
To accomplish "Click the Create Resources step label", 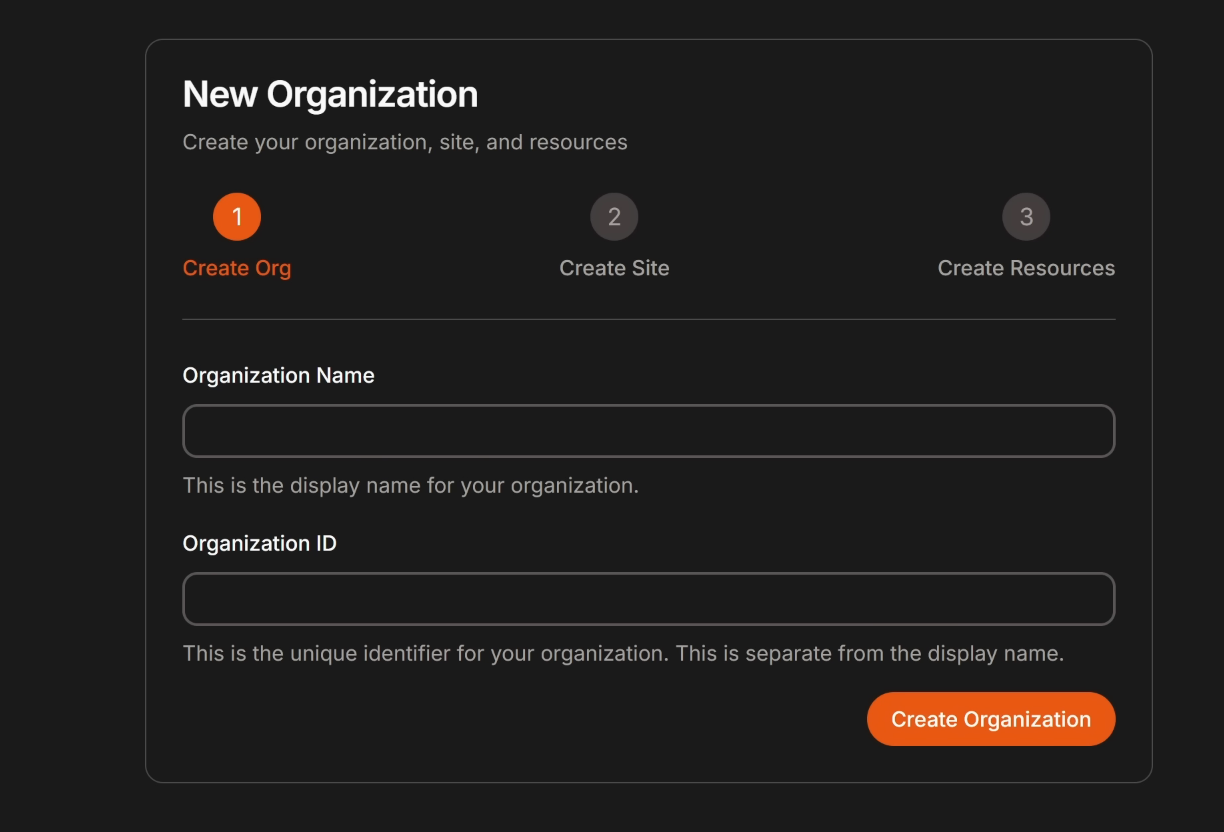I will [1026, 268].
